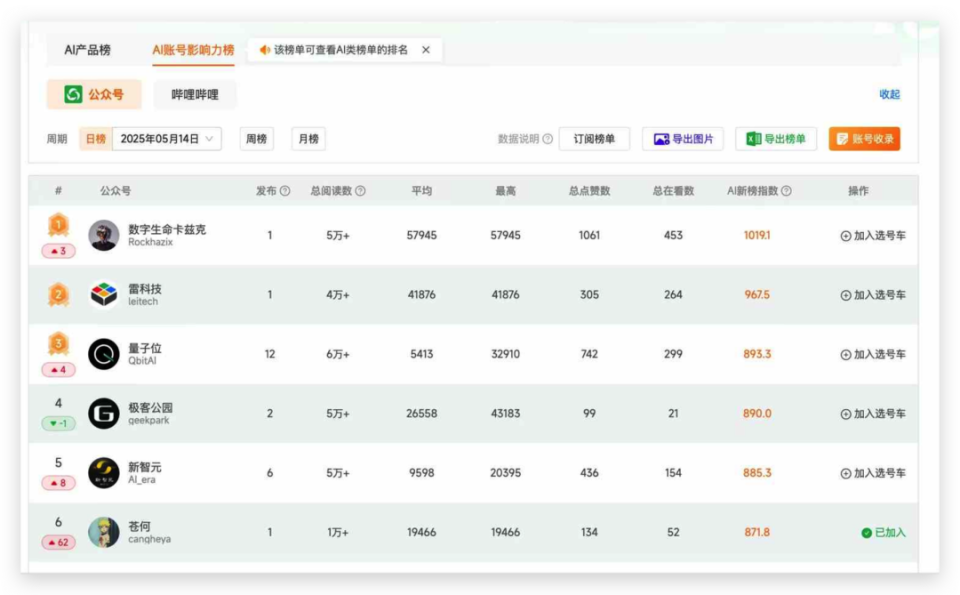
Task: Click the 871.8 index value
Action: [757, 533]
